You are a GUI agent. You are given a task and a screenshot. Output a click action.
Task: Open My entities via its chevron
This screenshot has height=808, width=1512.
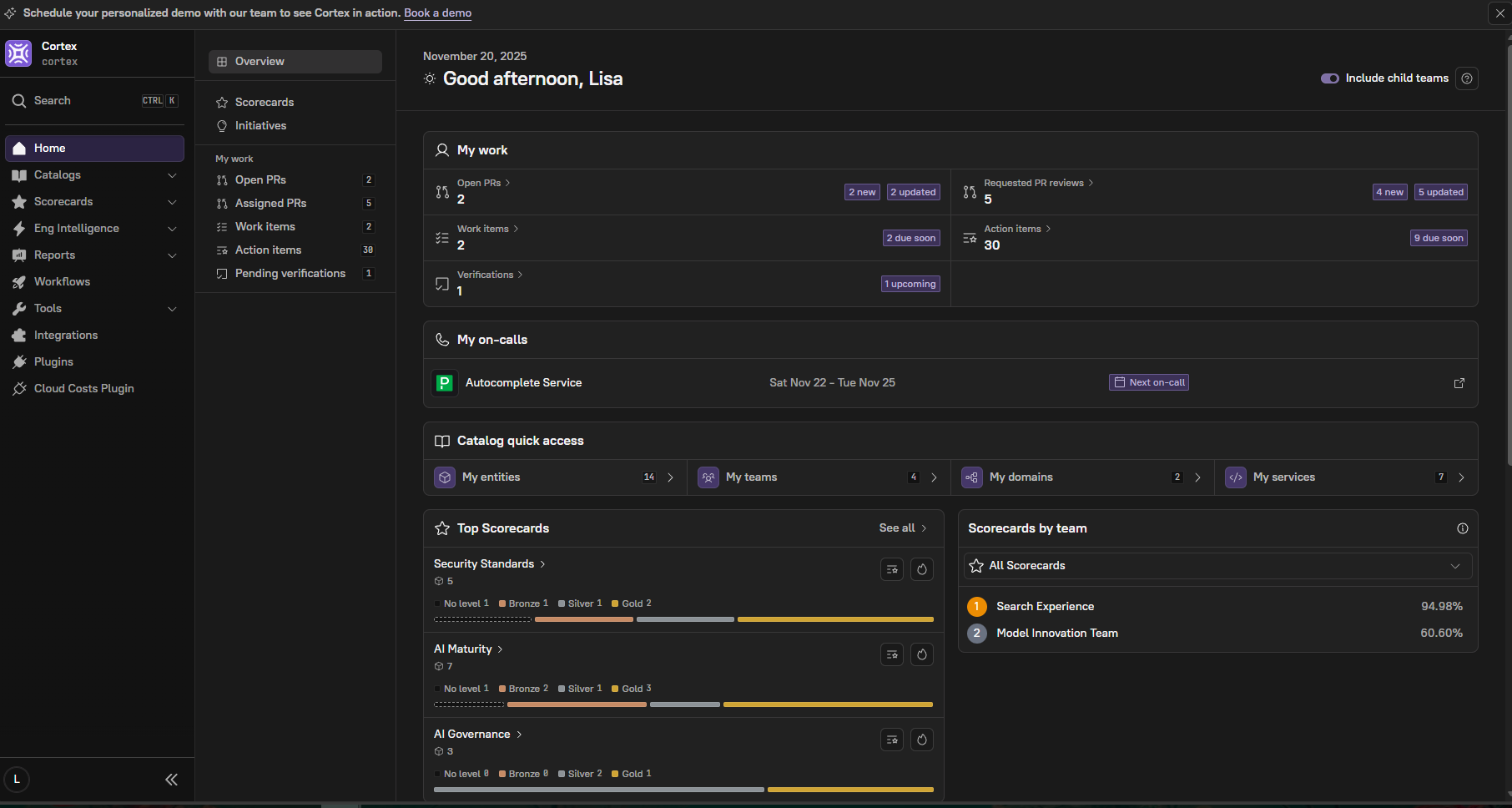coord(670,477)
